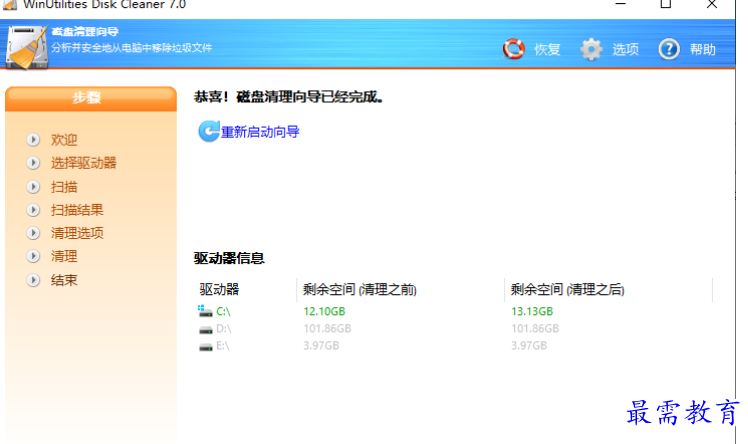Select the D:\ drive label
Image resolution: width=748 pixels, height=444 pixels.
(223, 329)
